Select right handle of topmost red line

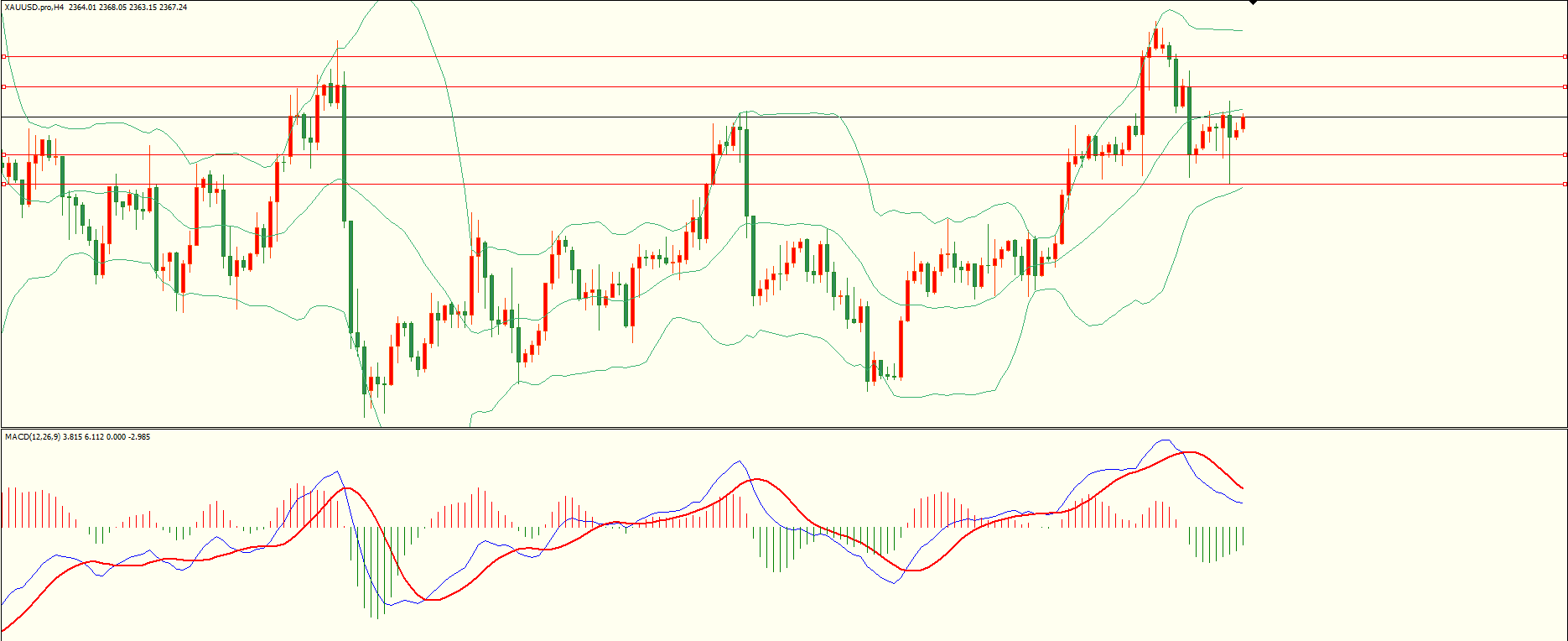[1565, 56]
